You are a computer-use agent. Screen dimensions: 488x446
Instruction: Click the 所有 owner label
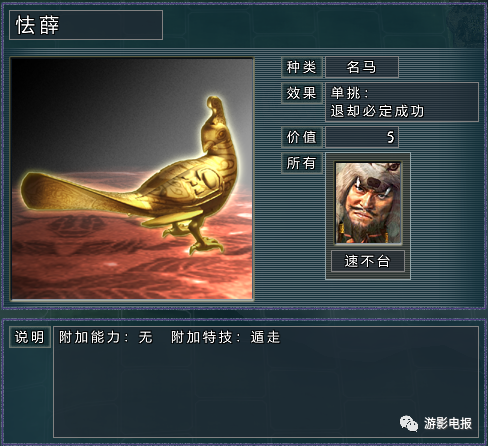302,163
